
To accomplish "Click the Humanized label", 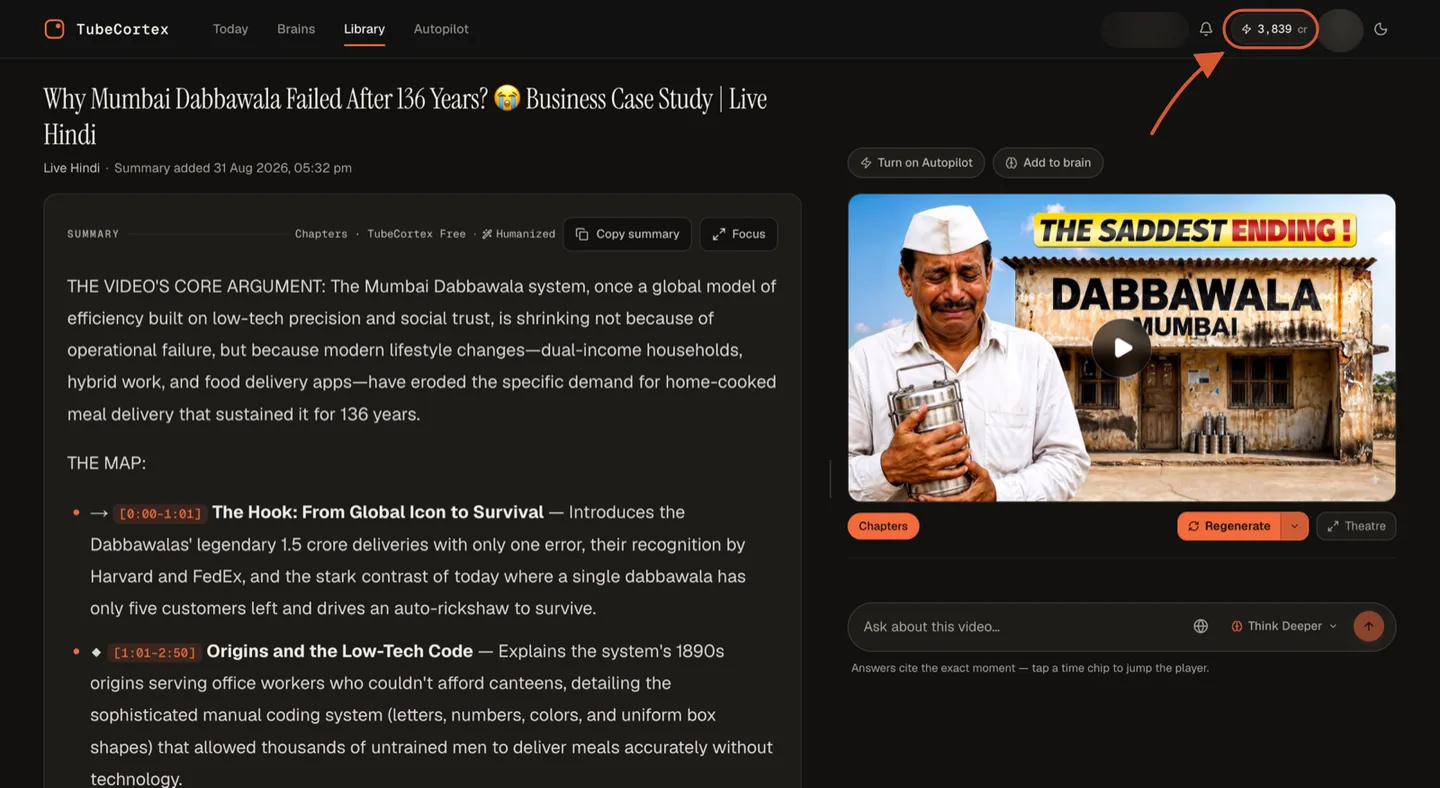I will point(519,234).
